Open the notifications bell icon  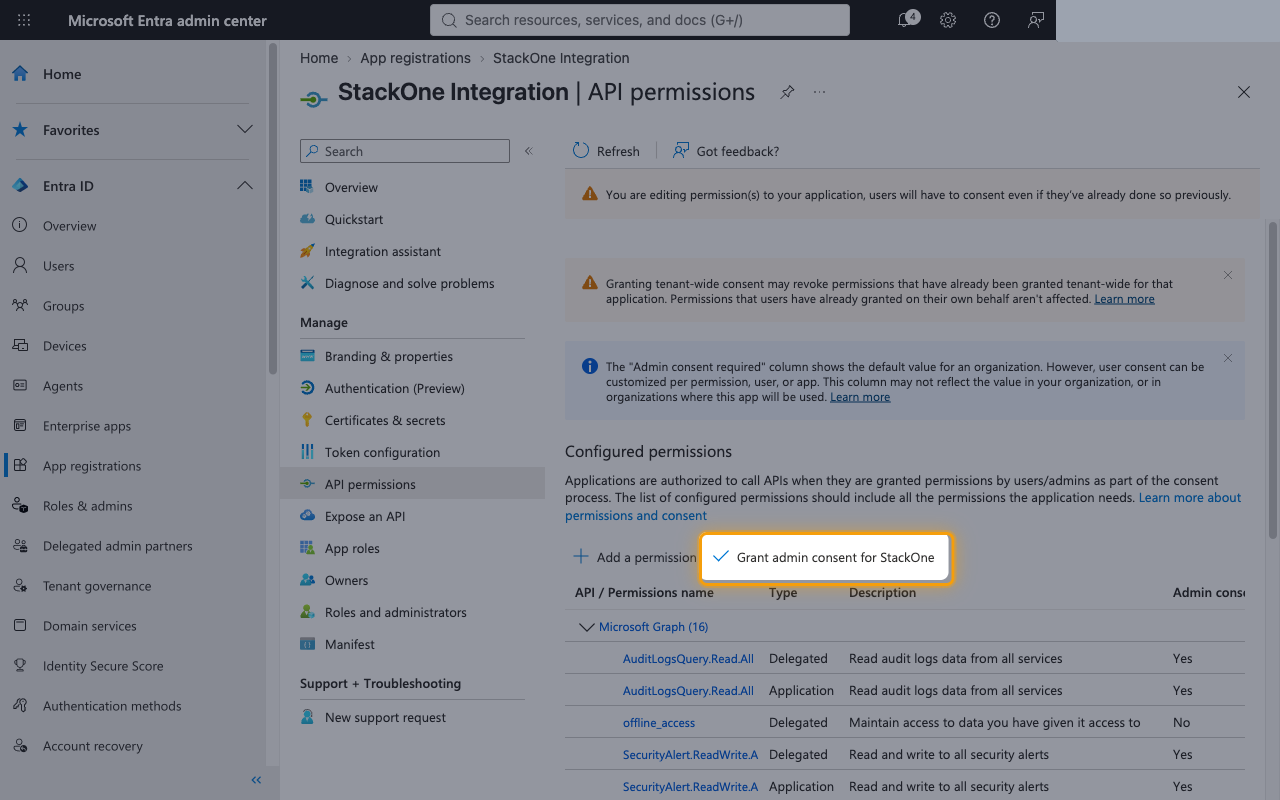pyautogui.click(x=906, y=20)
